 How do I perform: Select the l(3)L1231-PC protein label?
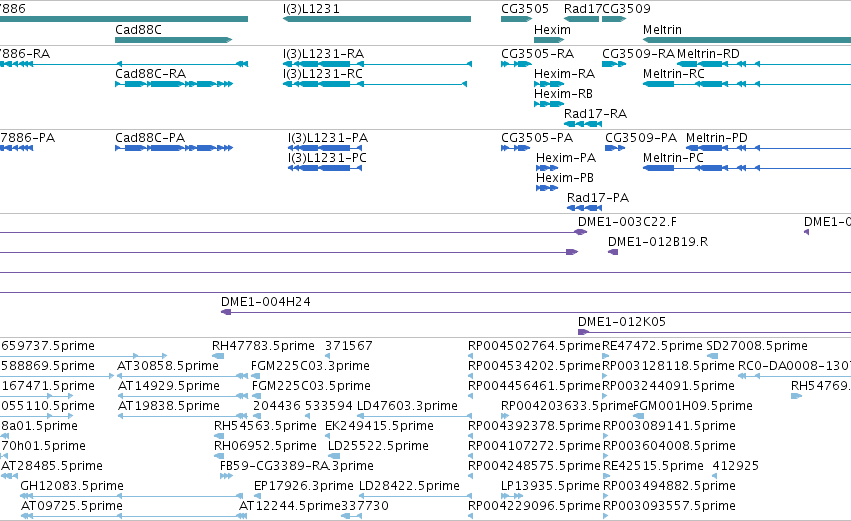327,158
